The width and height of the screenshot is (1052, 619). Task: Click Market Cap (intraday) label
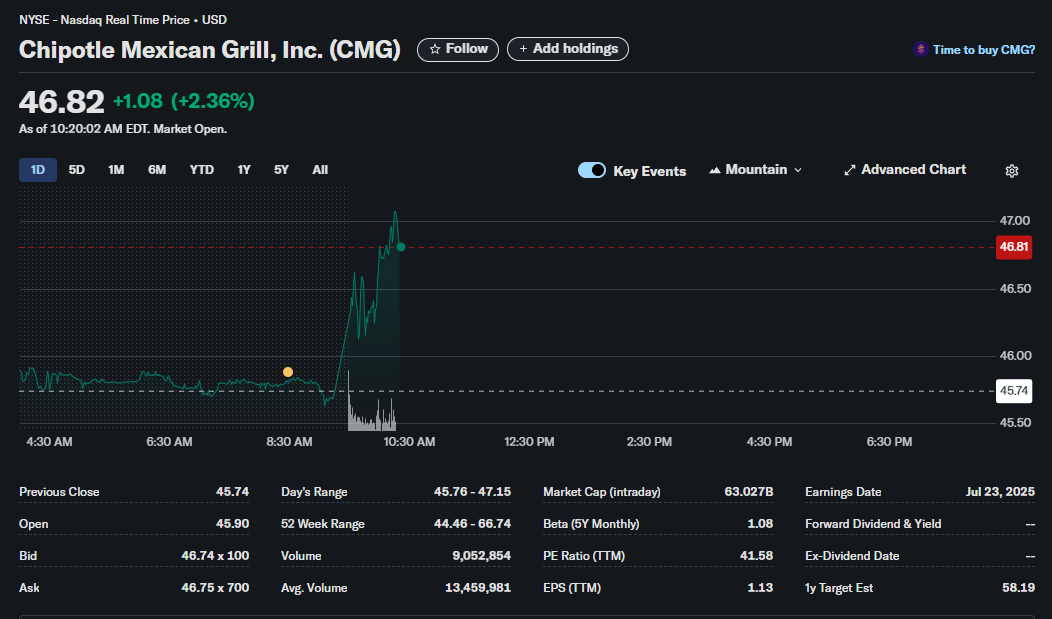click(602, 492)
